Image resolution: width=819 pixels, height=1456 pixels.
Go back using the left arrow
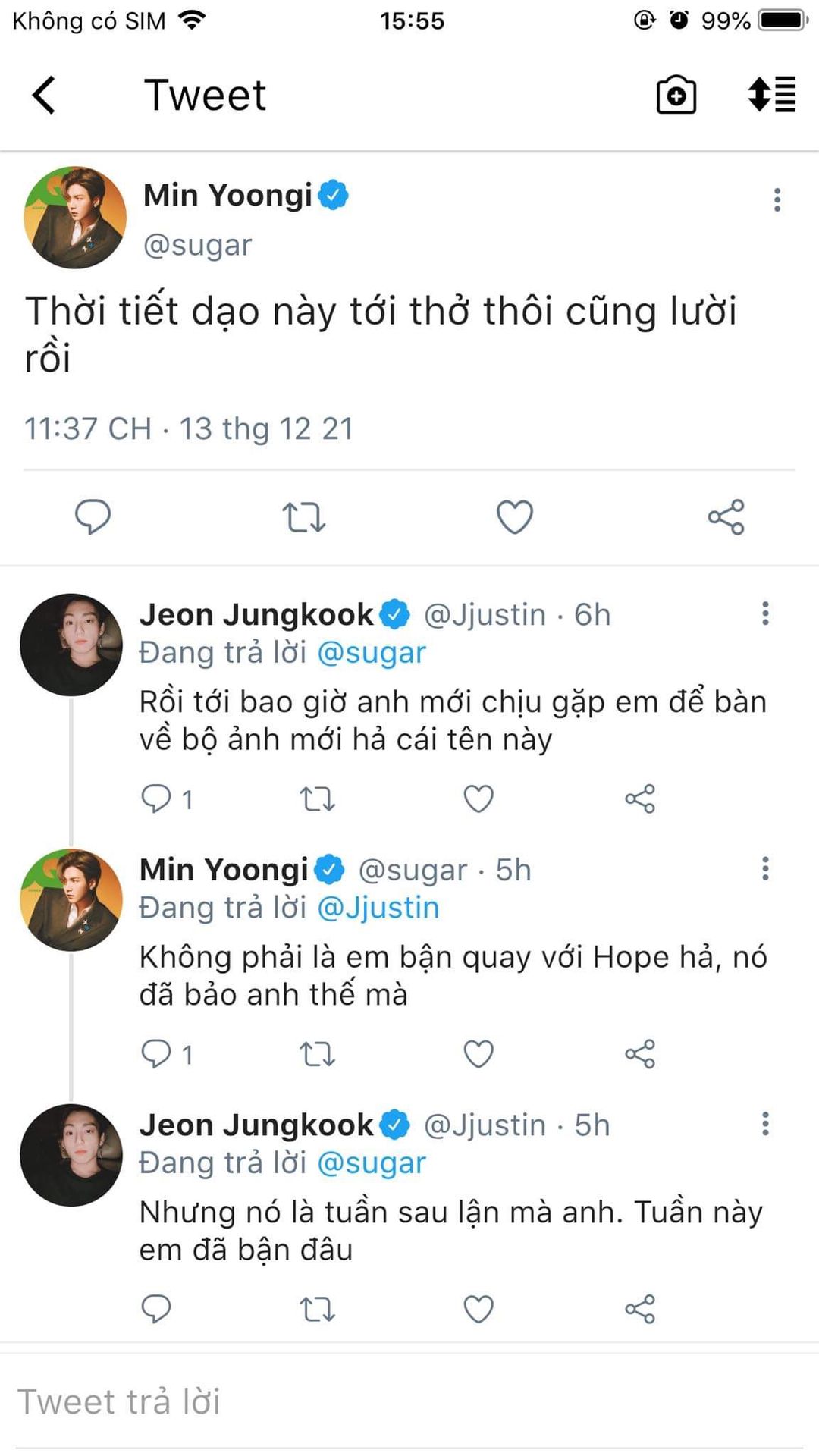(44, 96)
